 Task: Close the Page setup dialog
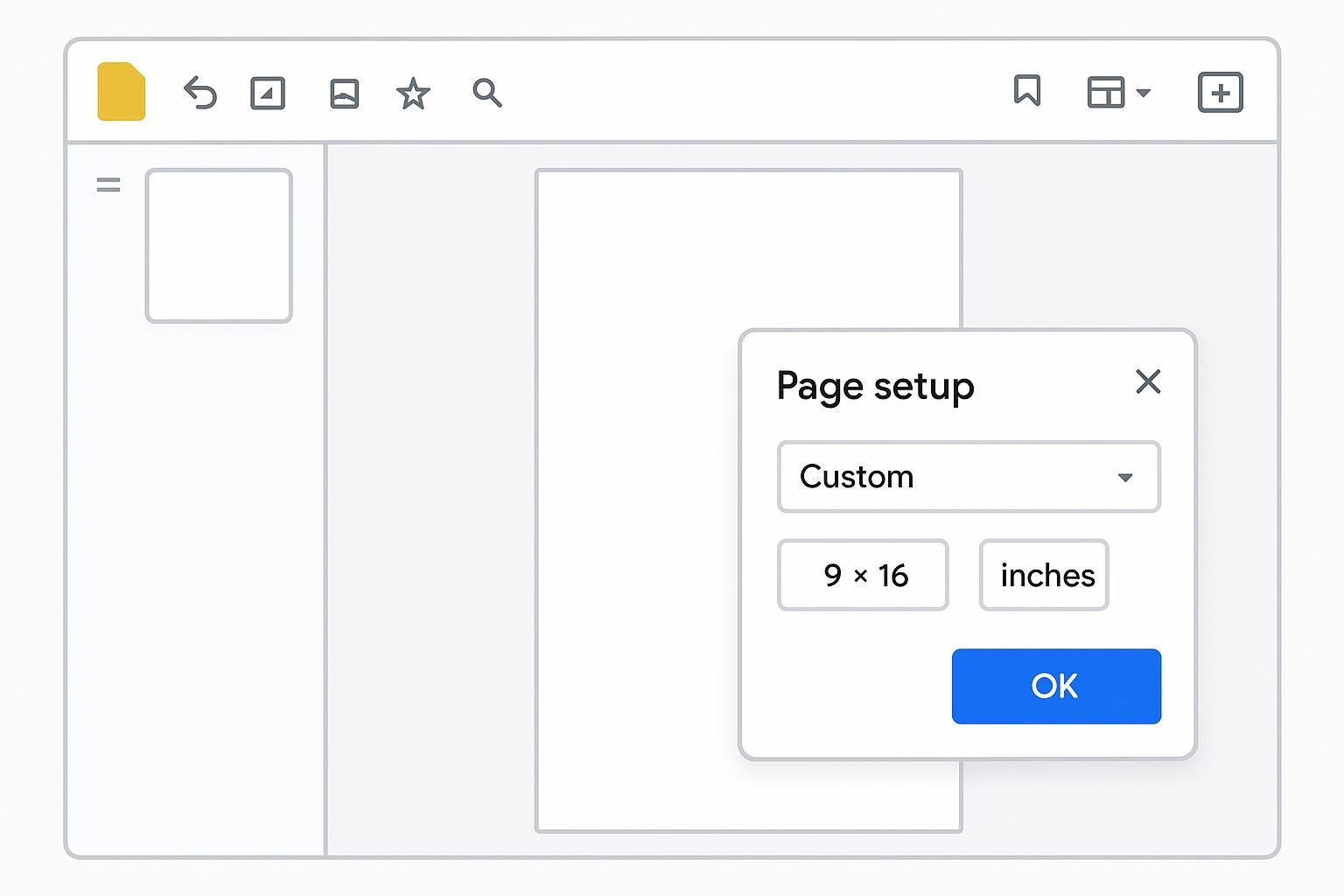(1147, 381)
